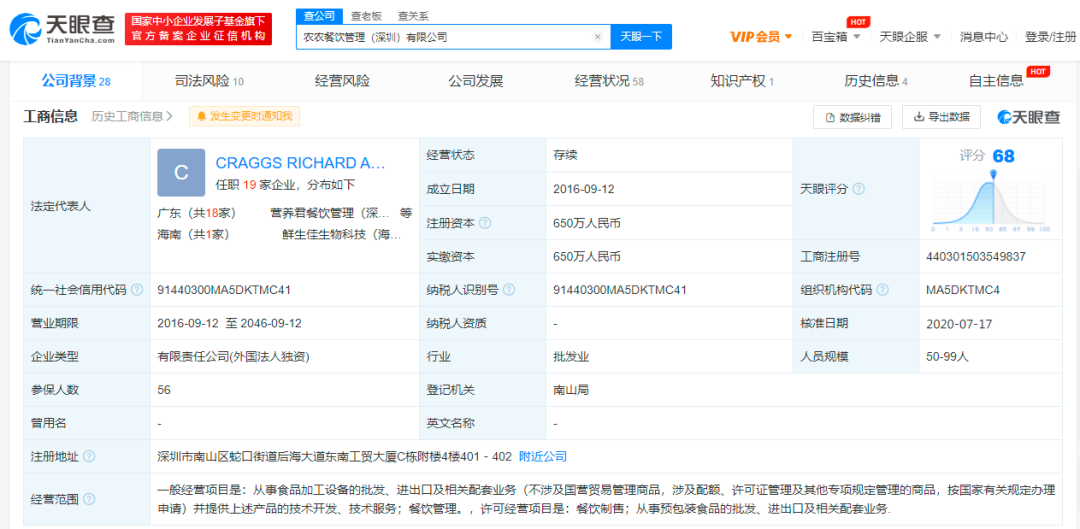1080x529 pixels.
Task: Switch to the 历史信息 tab
Action: 875,81
